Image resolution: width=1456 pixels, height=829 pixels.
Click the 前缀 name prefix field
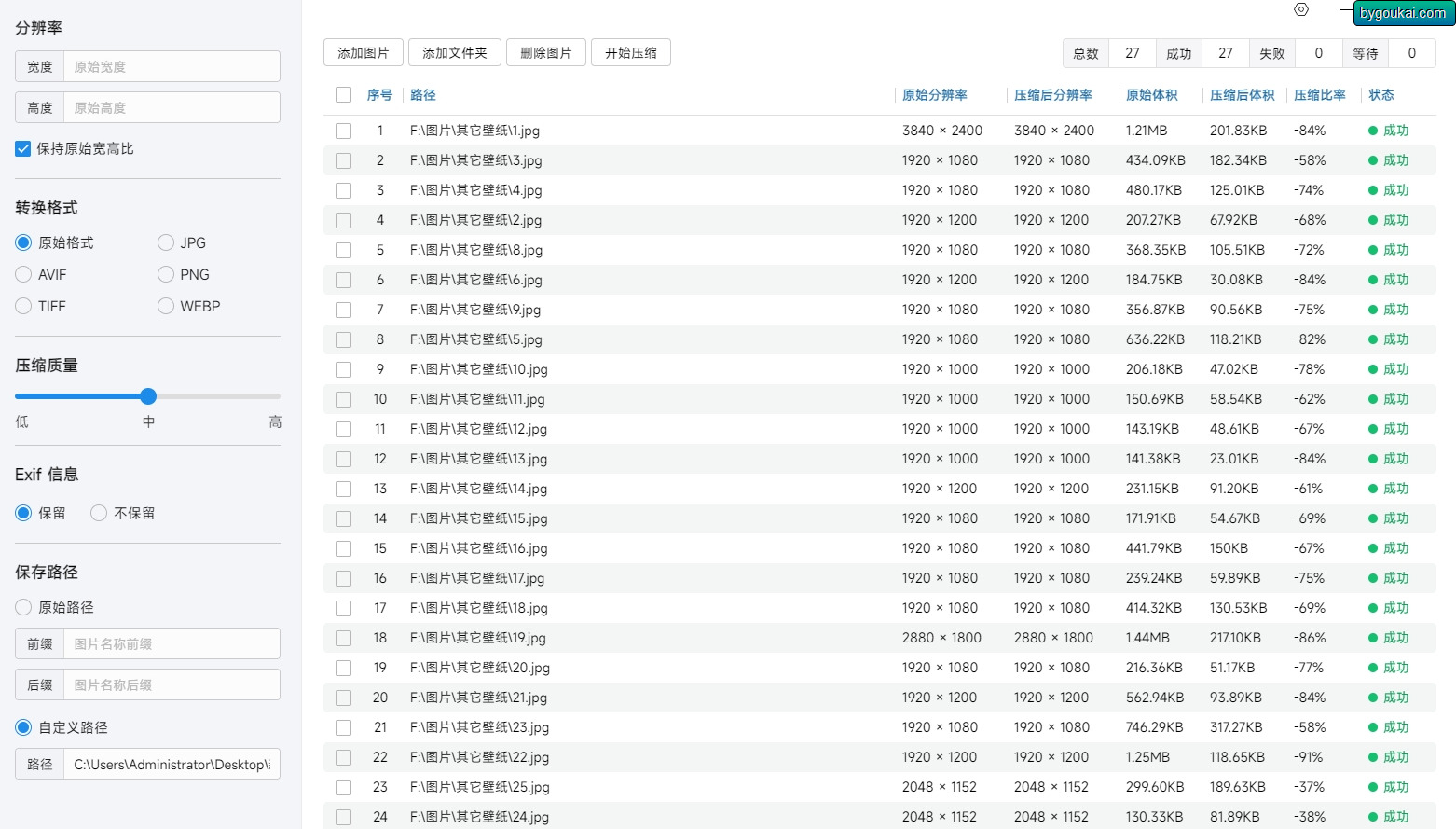172,643
